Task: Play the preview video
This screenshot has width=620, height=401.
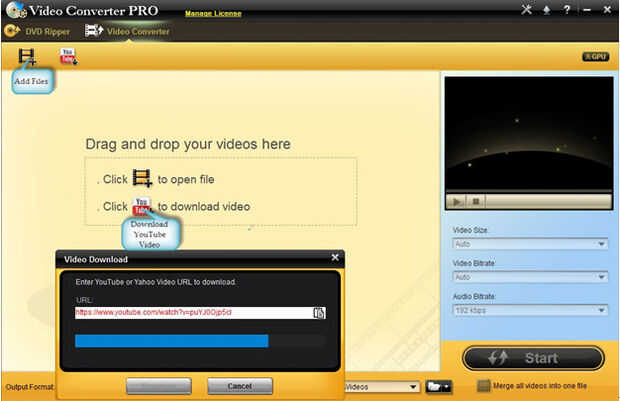Action: (456, 202)
